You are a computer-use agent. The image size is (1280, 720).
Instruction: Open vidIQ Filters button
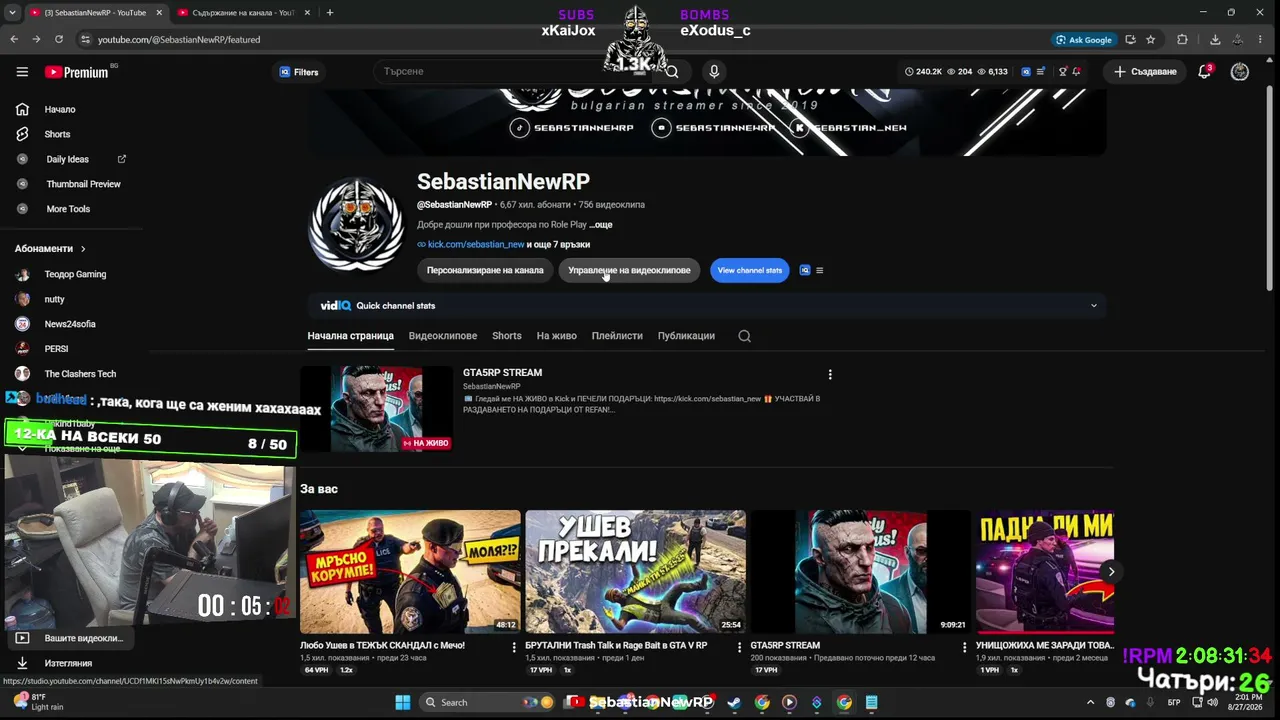pos(299,72)
